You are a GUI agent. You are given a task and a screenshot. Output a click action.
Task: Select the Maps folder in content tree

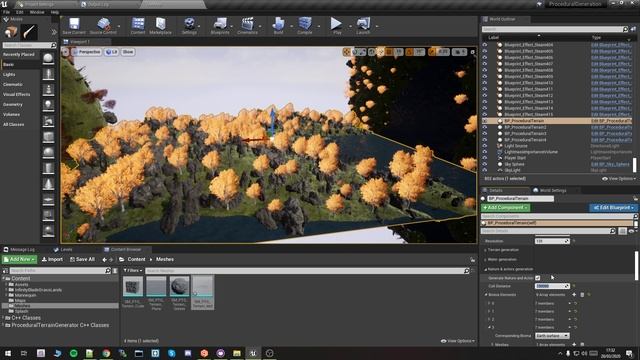pyautogui.click(x=20, y=300)
